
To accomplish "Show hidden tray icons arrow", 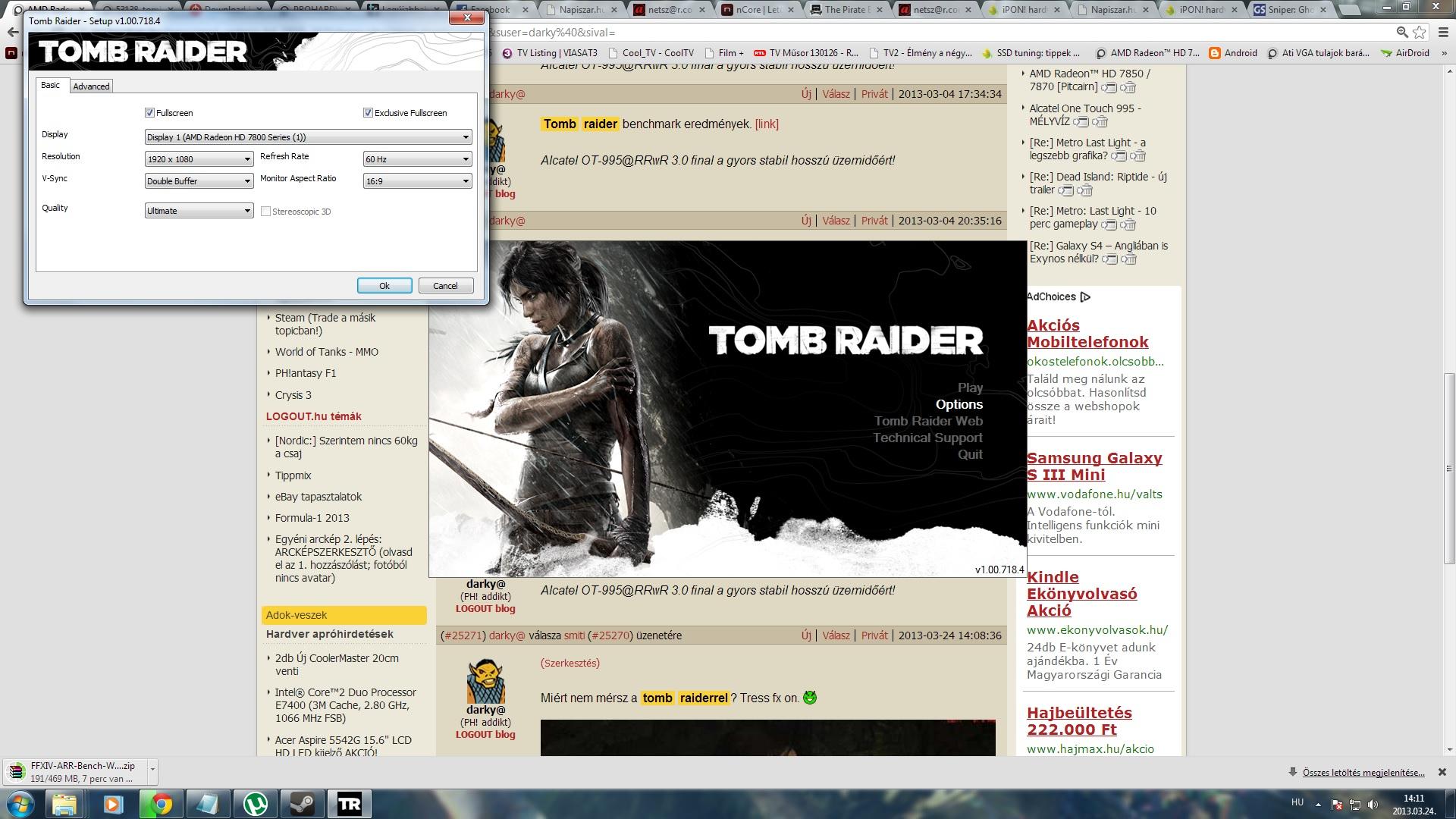I will (x=1318, y=805).
